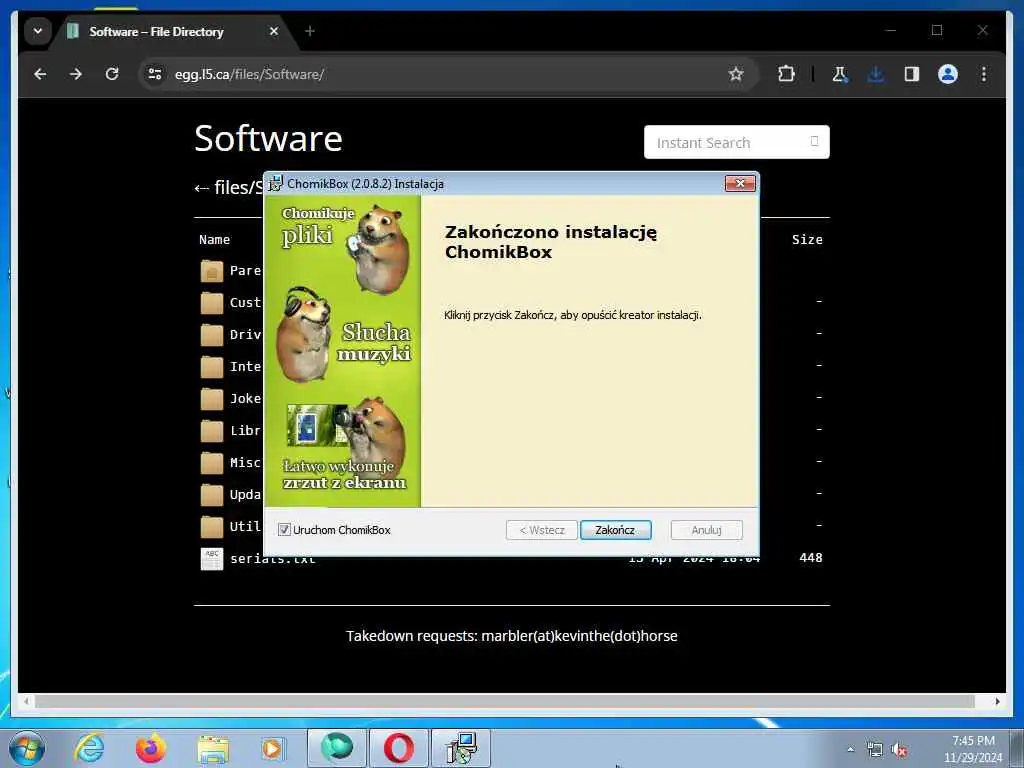This screenshot has height=768, width=1024.
Task: Switch to the green round browser taskbar button
Action: [x=337, y=748]
